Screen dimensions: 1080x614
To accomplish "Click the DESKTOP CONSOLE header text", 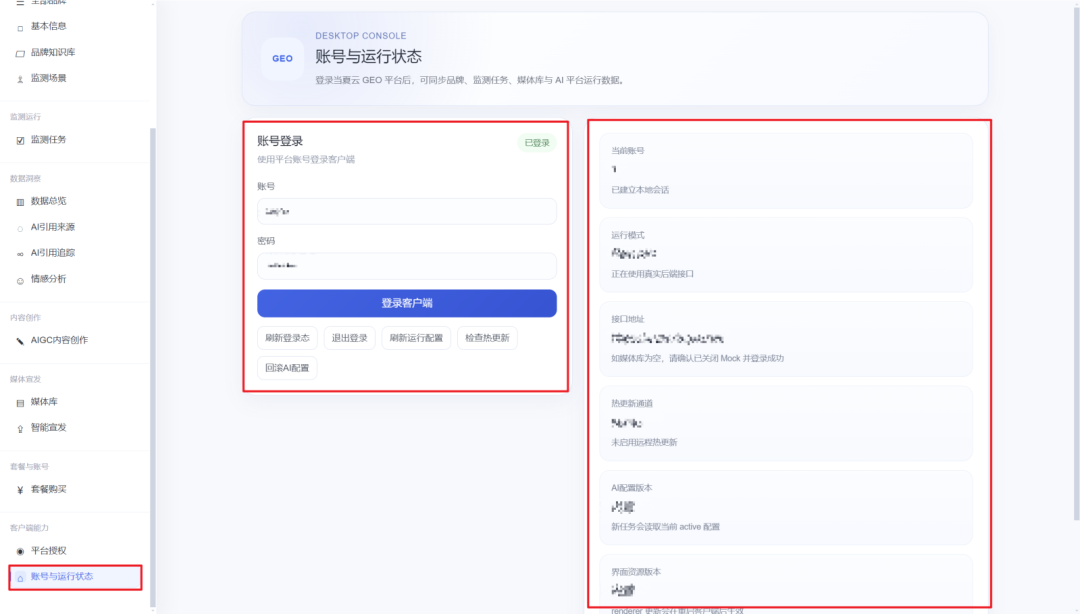I will point(361,36).
